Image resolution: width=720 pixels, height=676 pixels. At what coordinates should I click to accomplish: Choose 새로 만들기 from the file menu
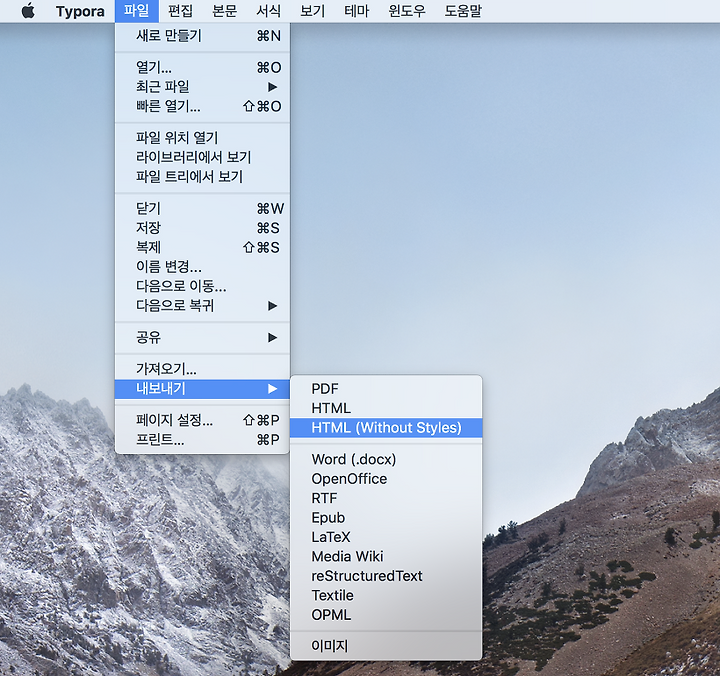[202, 35]
